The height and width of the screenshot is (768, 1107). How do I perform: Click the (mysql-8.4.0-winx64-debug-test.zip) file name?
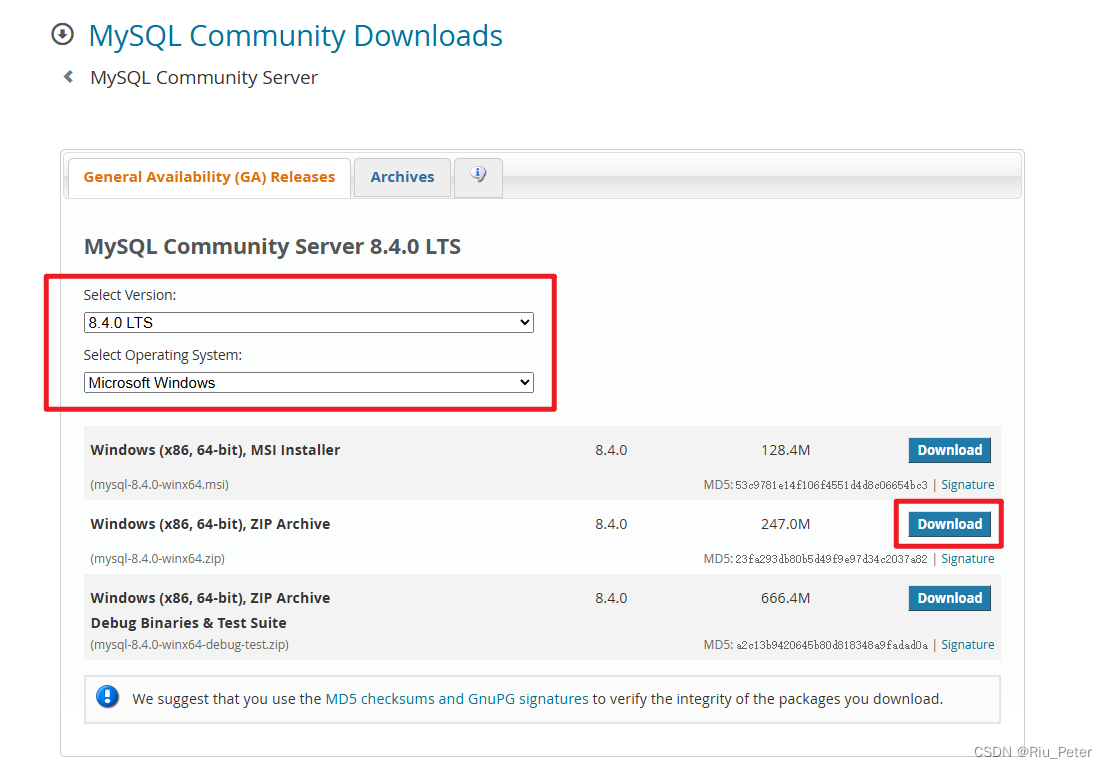click(x=189, y=645)
